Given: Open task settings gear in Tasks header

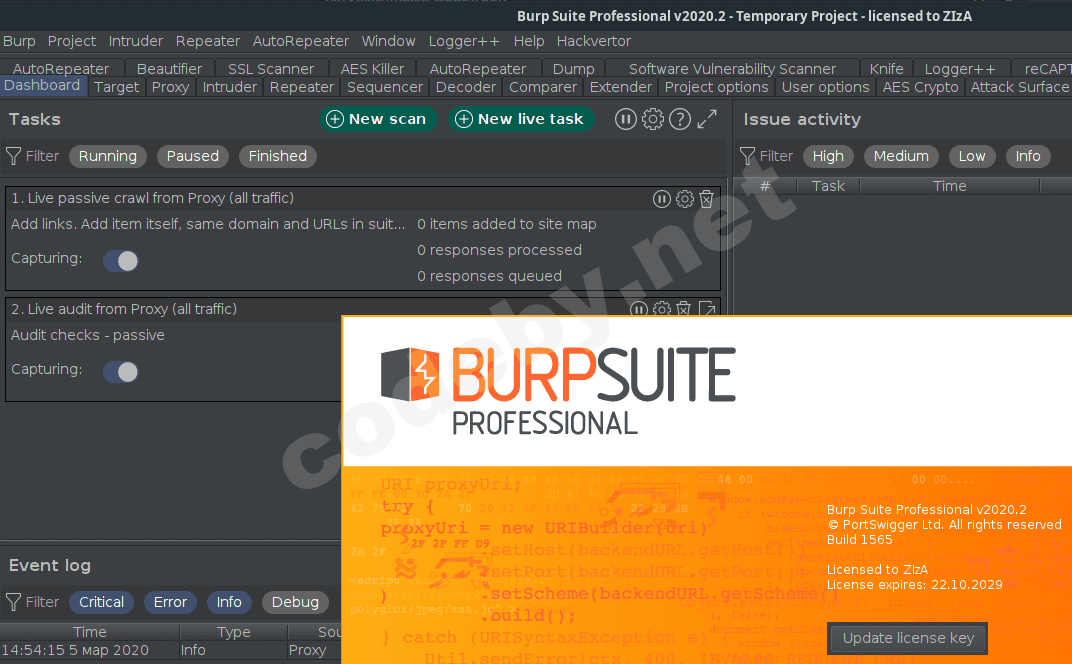Looking at the screenshot, I should click(652, 119).
